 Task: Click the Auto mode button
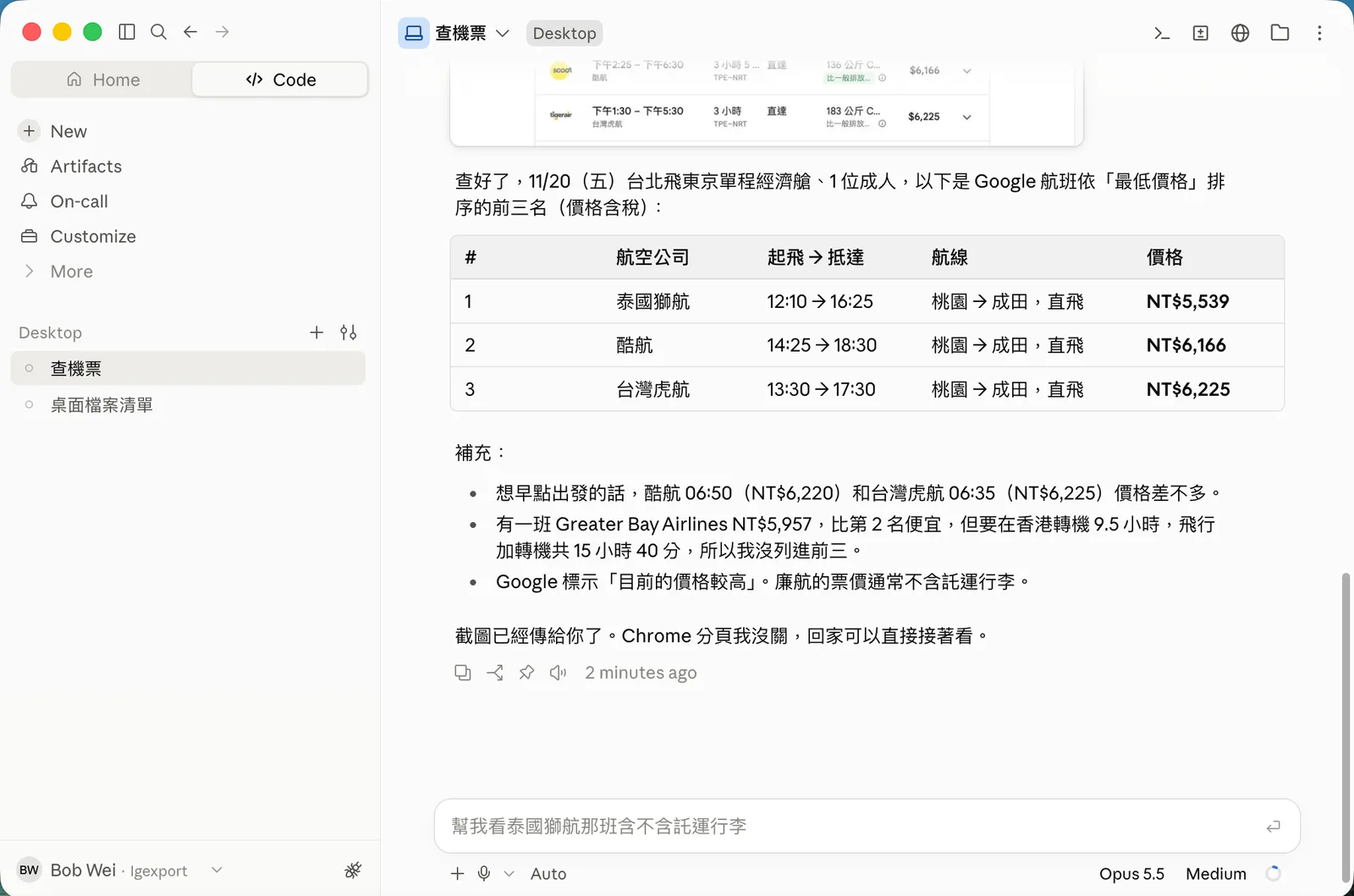click(x=548, y=873)
